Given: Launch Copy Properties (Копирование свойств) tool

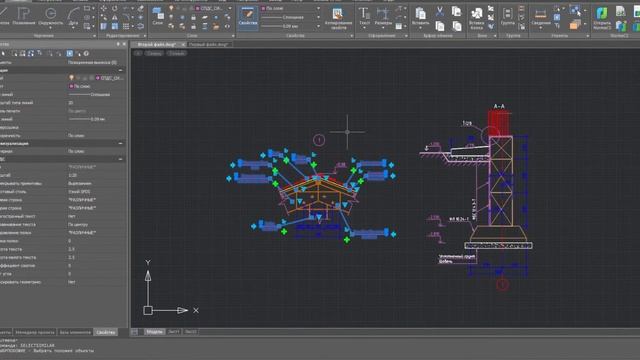Looking at the screenshot, I should [x=338, y=19].
